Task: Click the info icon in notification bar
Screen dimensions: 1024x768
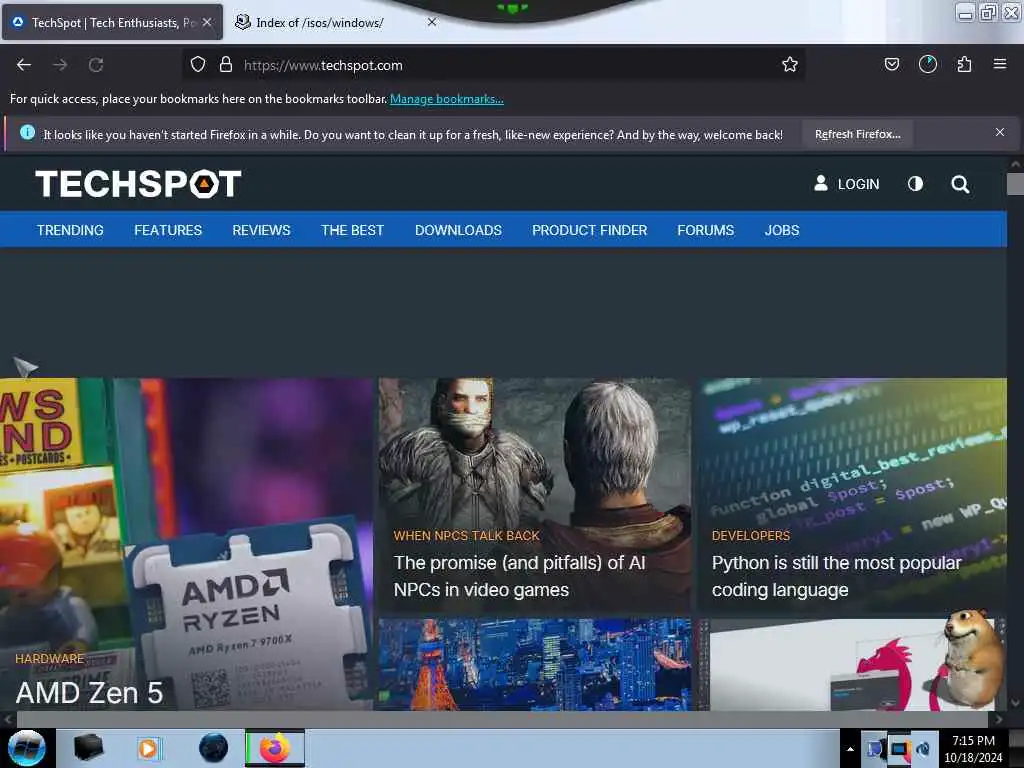Action: coord(27,133)
